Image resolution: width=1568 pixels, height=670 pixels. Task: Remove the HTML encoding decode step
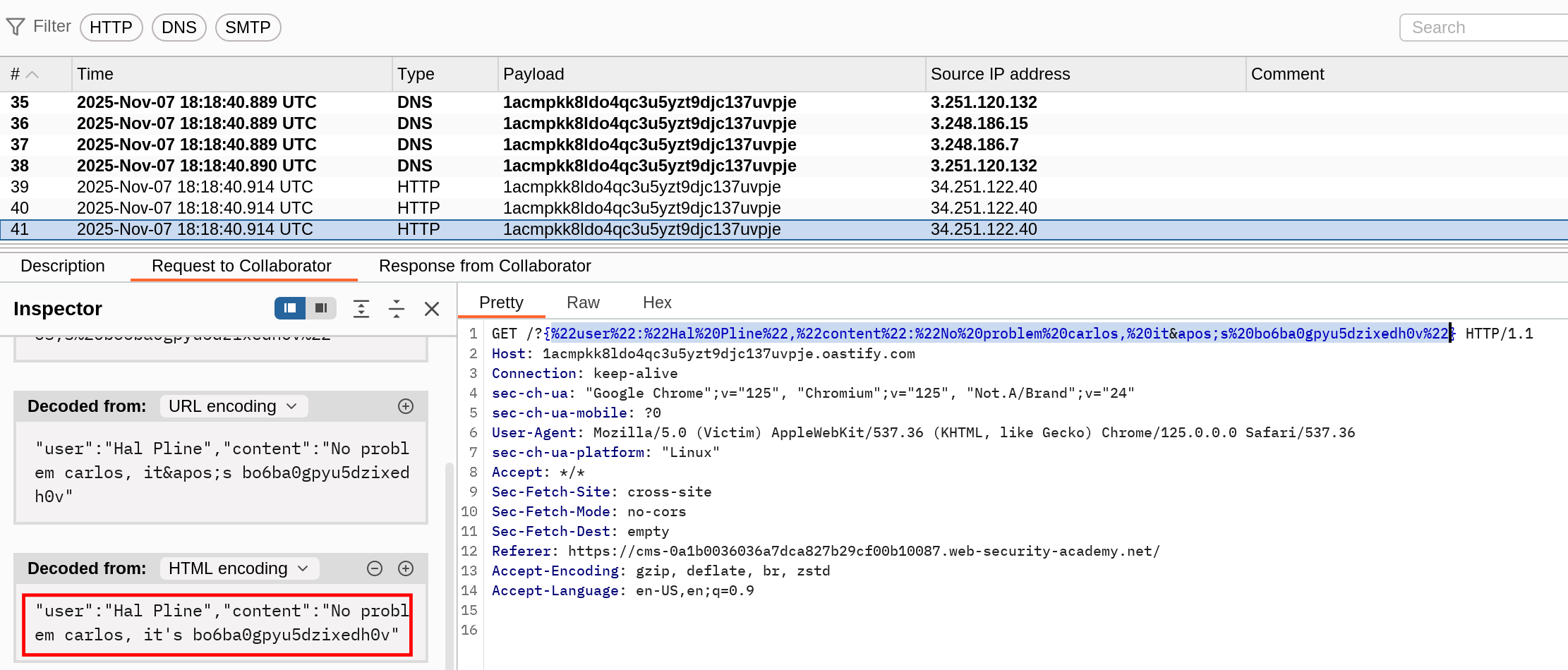(x=375, y=568)
